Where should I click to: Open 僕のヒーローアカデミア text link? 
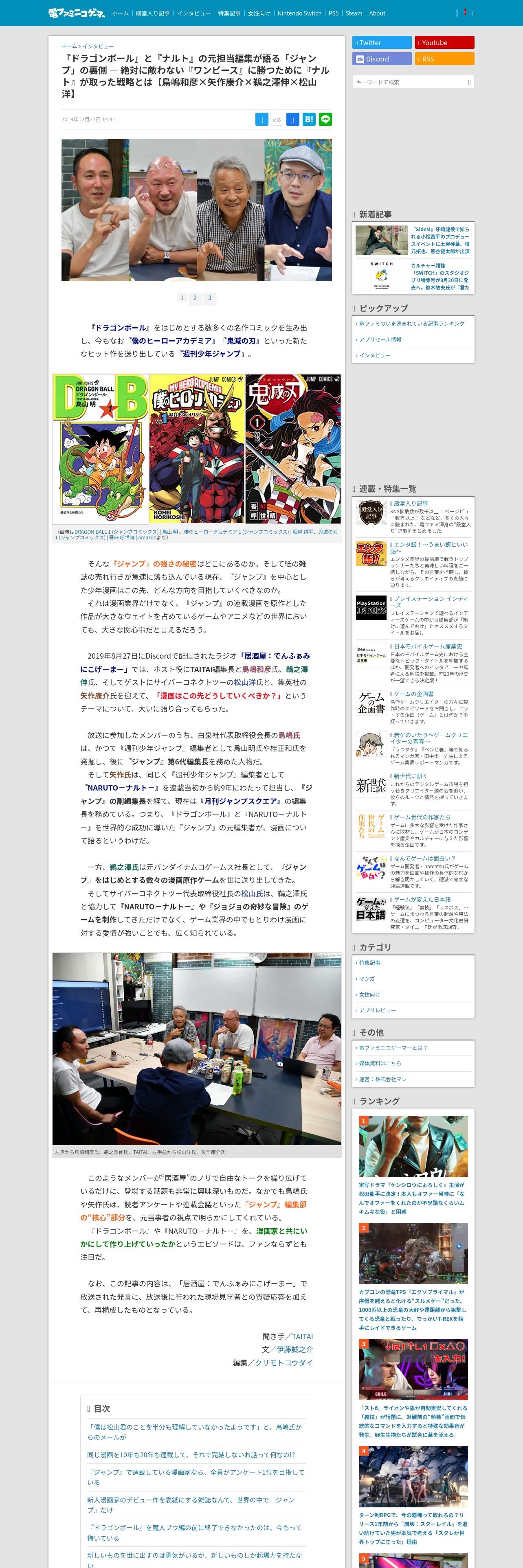171,341
